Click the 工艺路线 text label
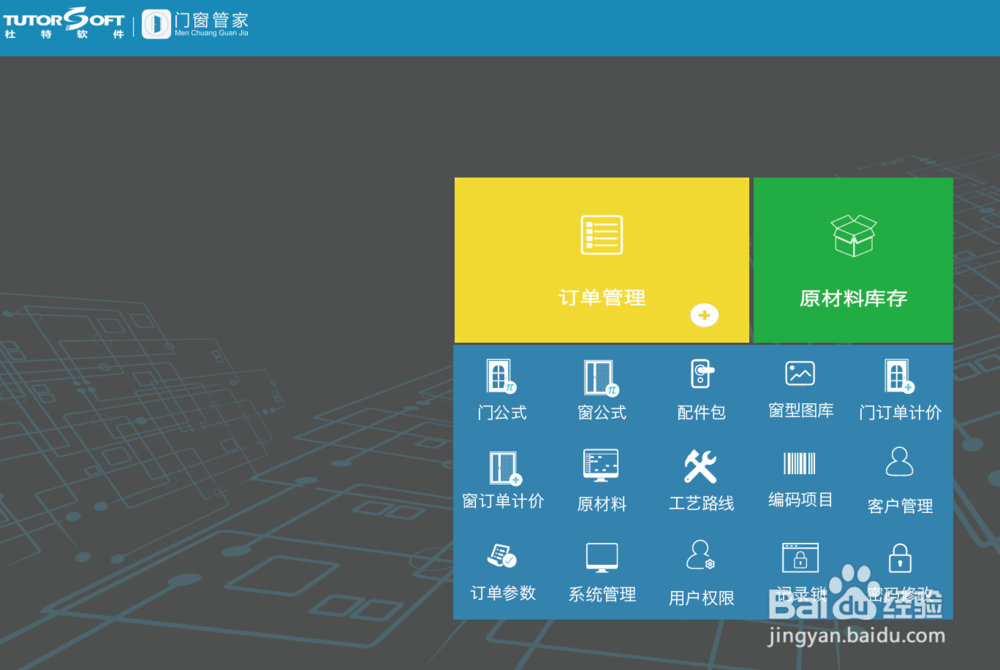Viewport: 1000px width, 670px height. click(x=701, y=504)
